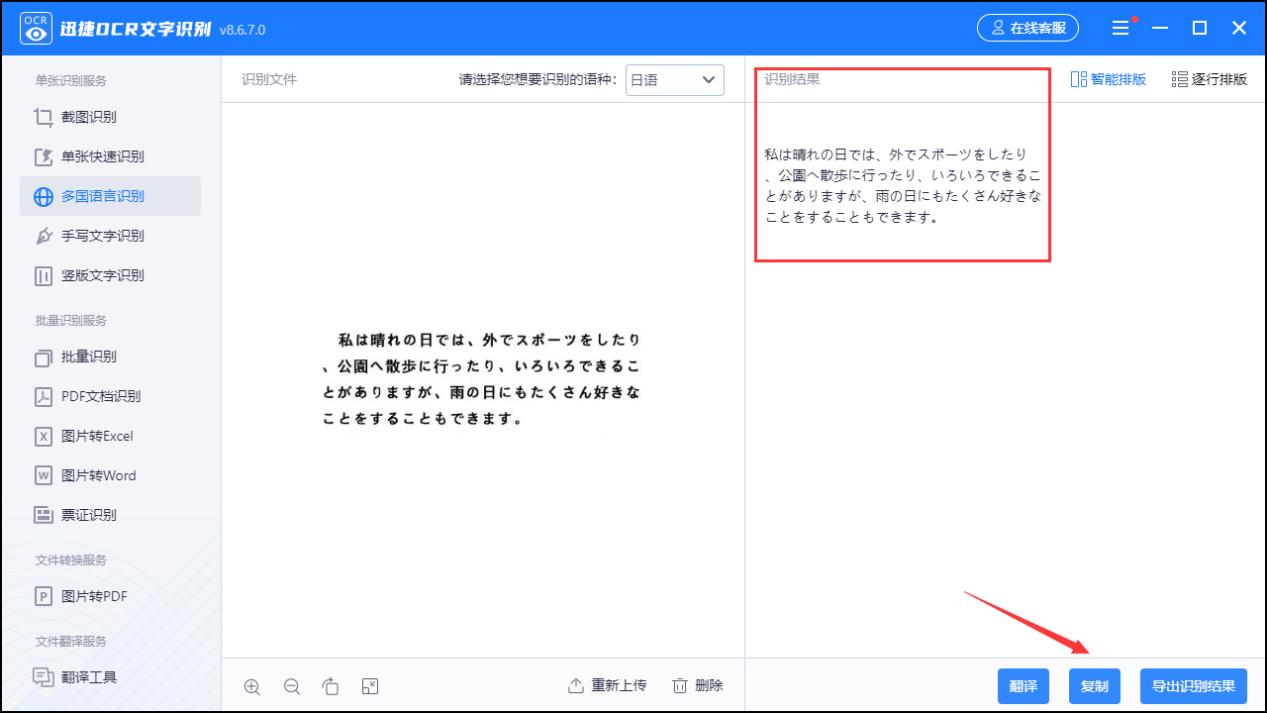1267x713 pixels.
Task: Click the 单张快速识别 lightning page icon
Action: click(x=43, y=157)
